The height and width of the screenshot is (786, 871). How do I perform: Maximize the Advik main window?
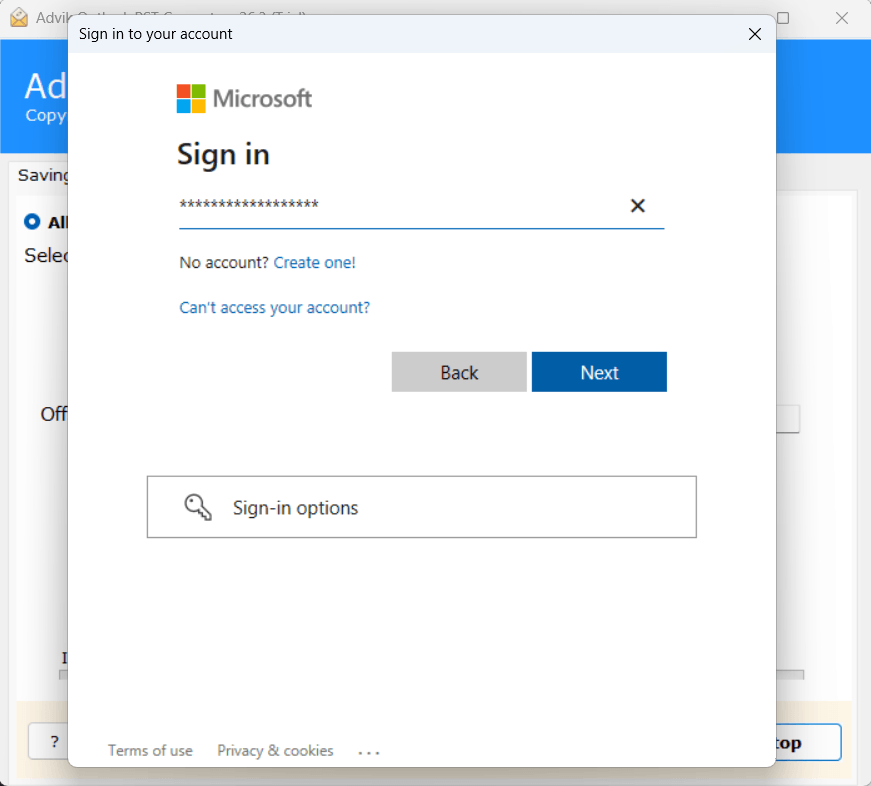coord(783,18)
